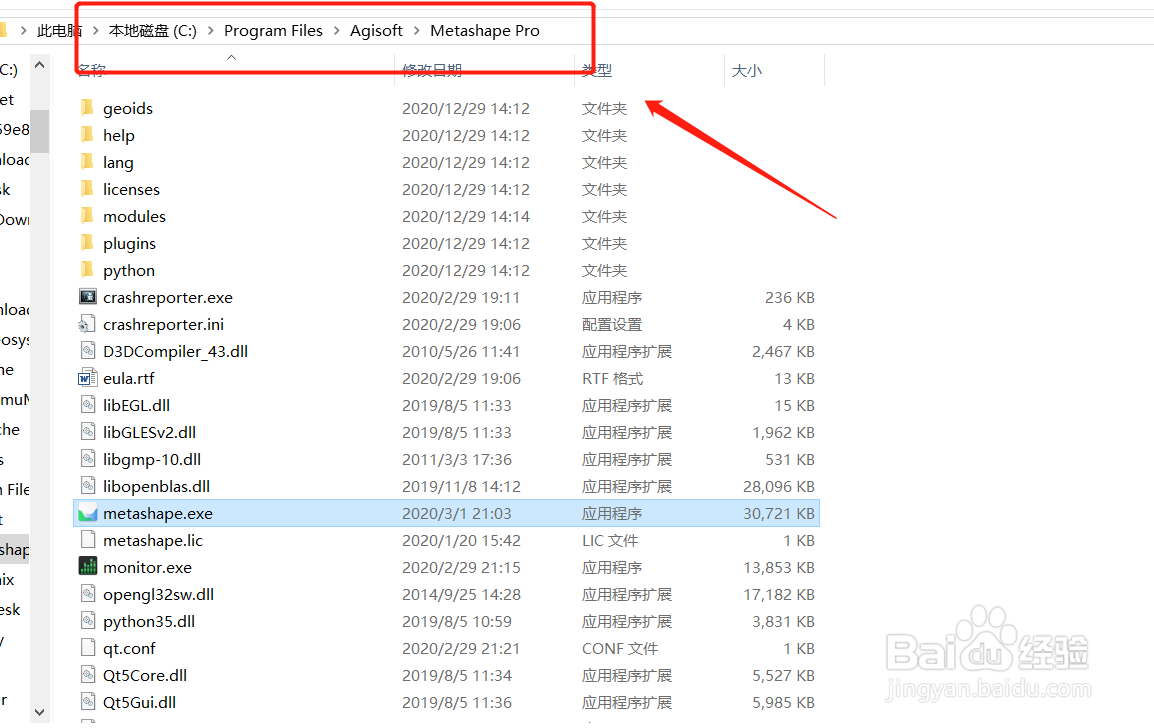Select the opengl32sw.dll file name
Image resolution: width=1154 pixels, height=728 pixels.
point(158,595)
